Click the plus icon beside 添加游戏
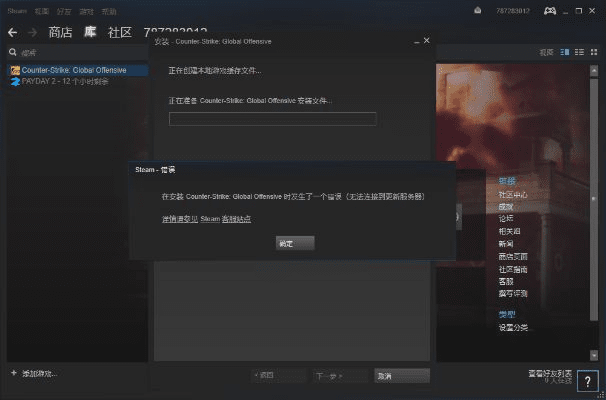Screen dimensions: 606x400 14,373
